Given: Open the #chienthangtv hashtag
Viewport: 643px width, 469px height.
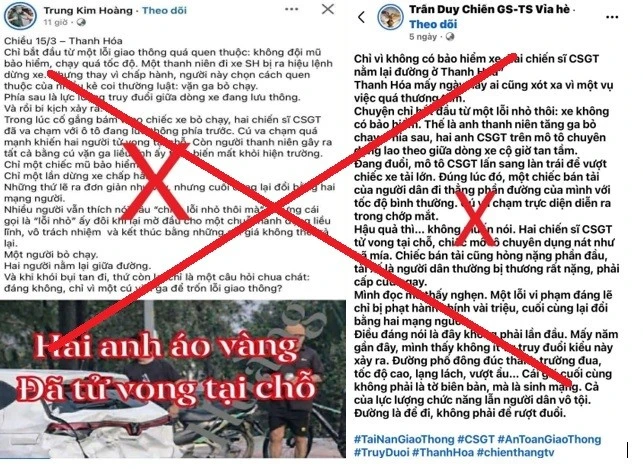Looking at the screenshot, I should 515,453.
